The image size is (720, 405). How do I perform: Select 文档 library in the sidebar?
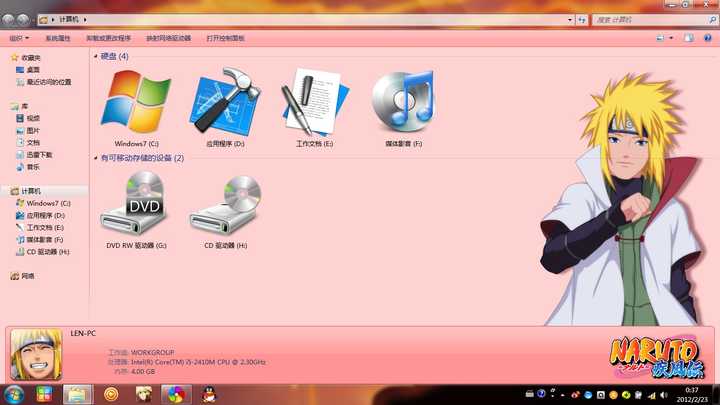coord(33,143)
